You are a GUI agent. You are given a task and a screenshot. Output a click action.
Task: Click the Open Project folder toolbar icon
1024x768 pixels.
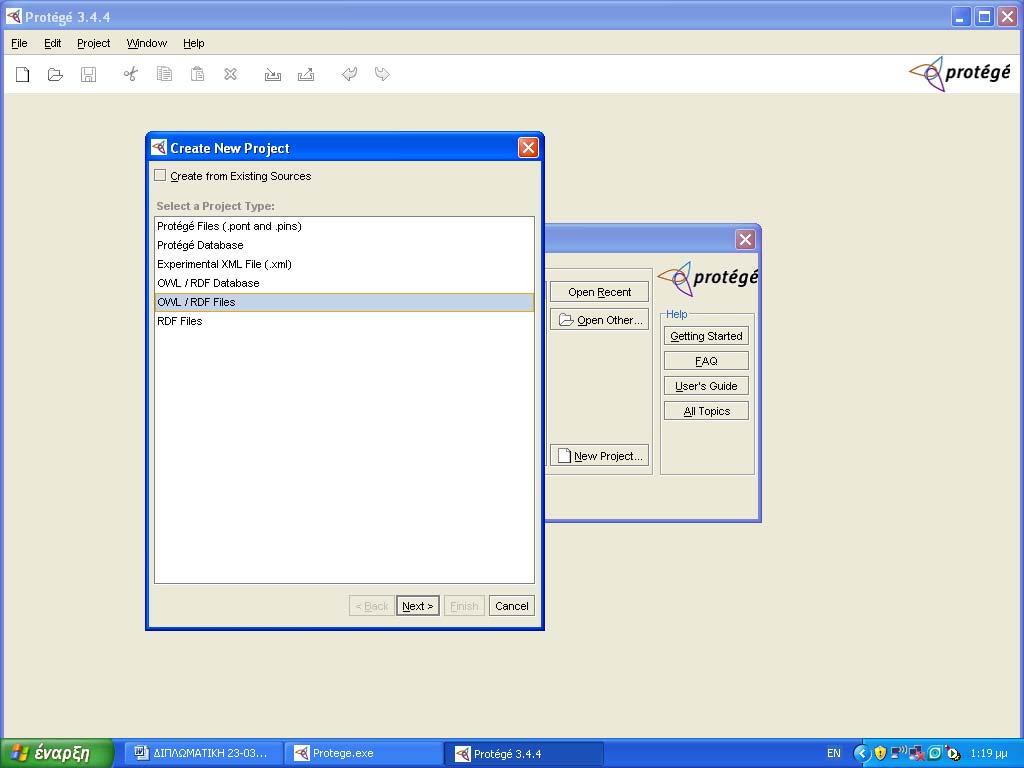coord(56,74)
